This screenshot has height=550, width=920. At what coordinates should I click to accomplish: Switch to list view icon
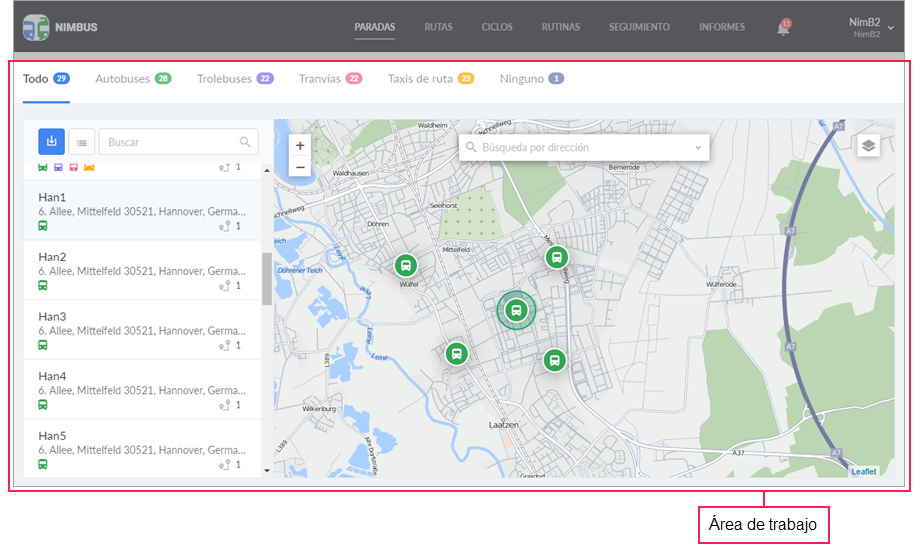click(82, 142)
